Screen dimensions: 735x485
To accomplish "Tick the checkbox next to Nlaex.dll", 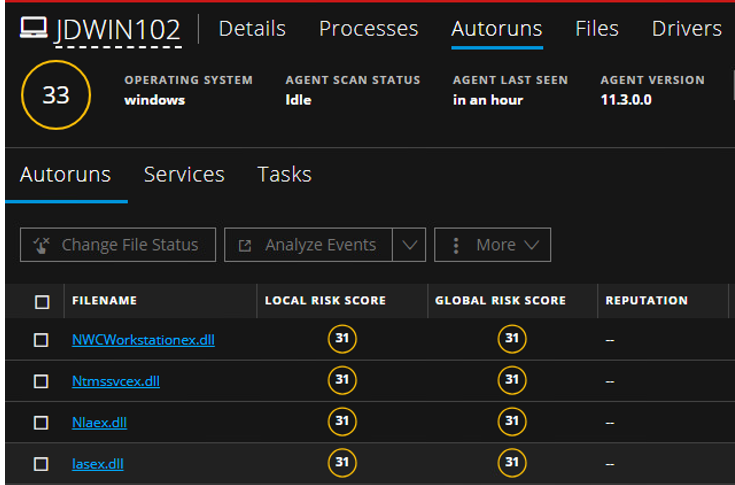I will (x=41, y=422).
